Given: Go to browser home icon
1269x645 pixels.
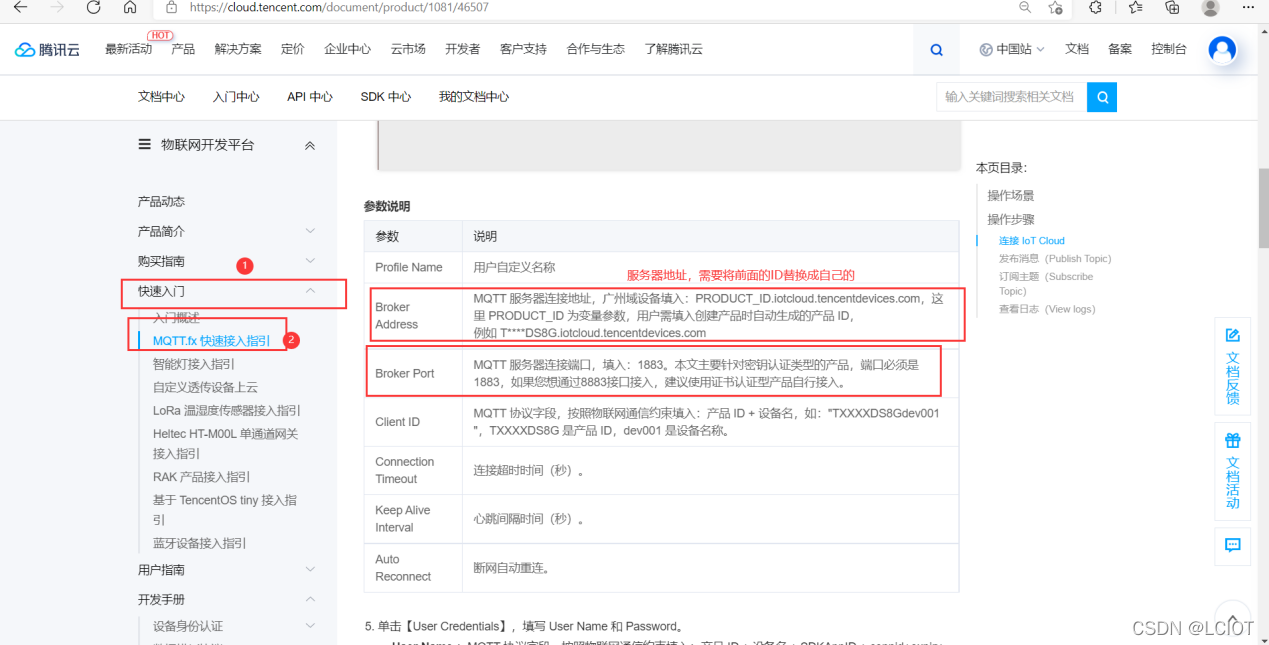Looking at the screenshot, I should tap(130, 7).
